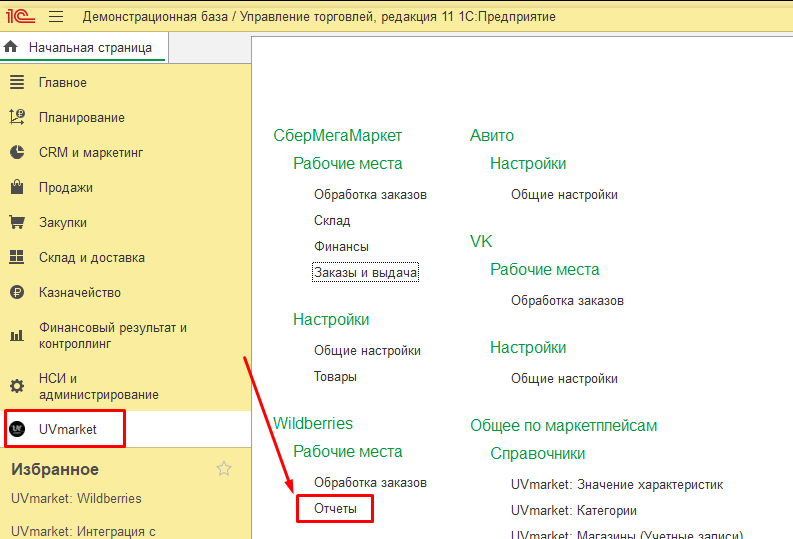The width and height of the screenshot is (793, 539).
Task: Open Заказы и выдача link
Action: [365, 272]
